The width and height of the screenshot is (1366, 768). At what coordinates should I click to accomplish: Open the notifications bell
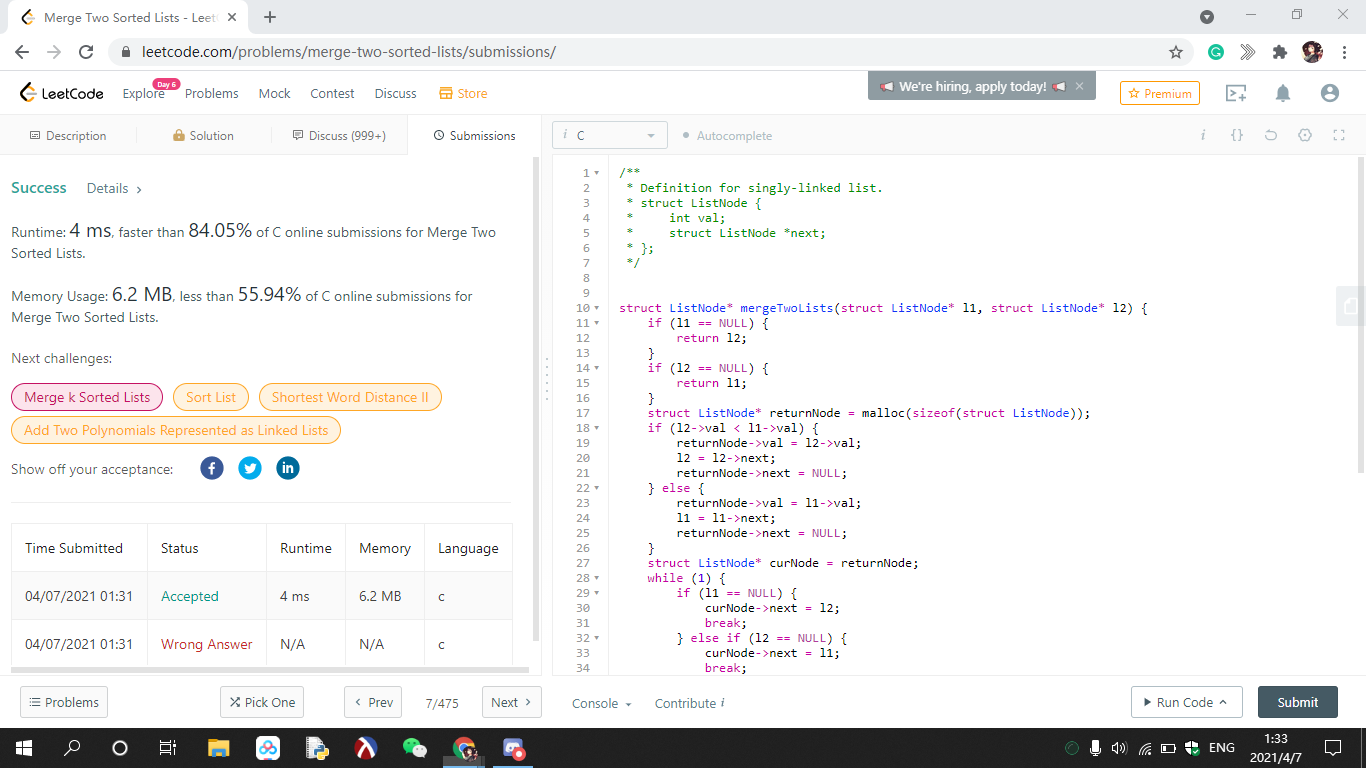(x=1283, y=93)
